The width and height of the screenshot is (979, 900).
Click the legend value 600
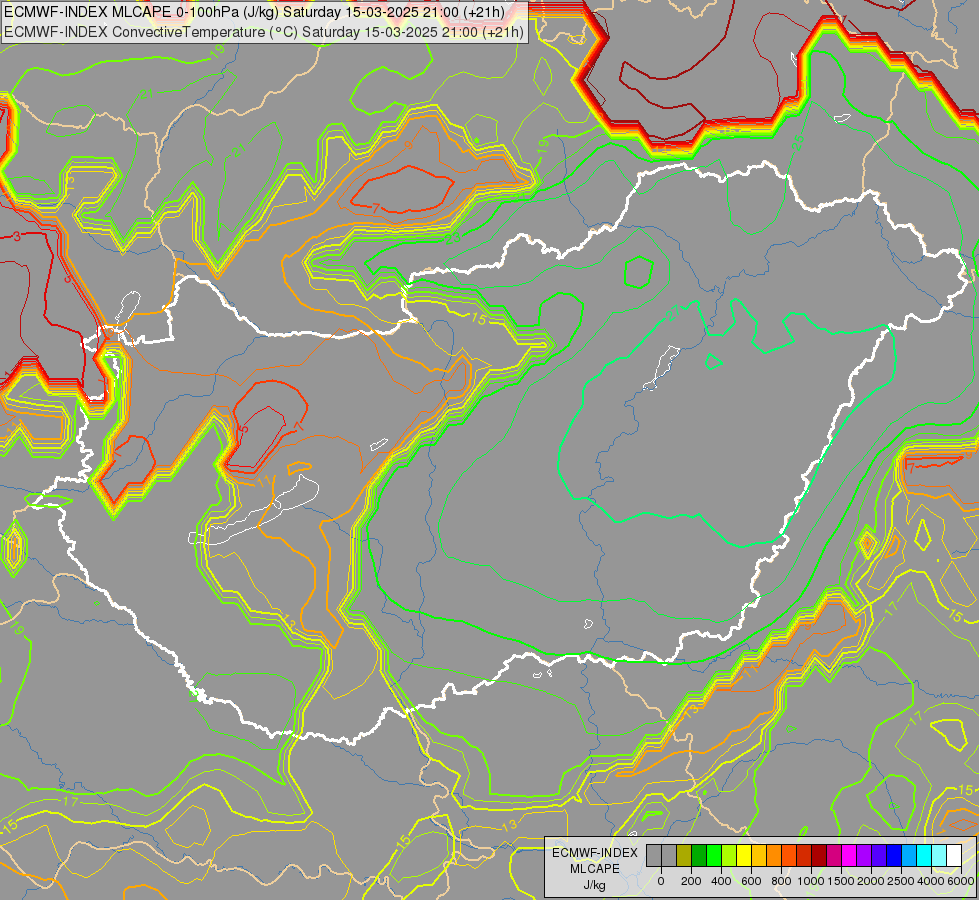pyautogui.click(x=751, y=881)
